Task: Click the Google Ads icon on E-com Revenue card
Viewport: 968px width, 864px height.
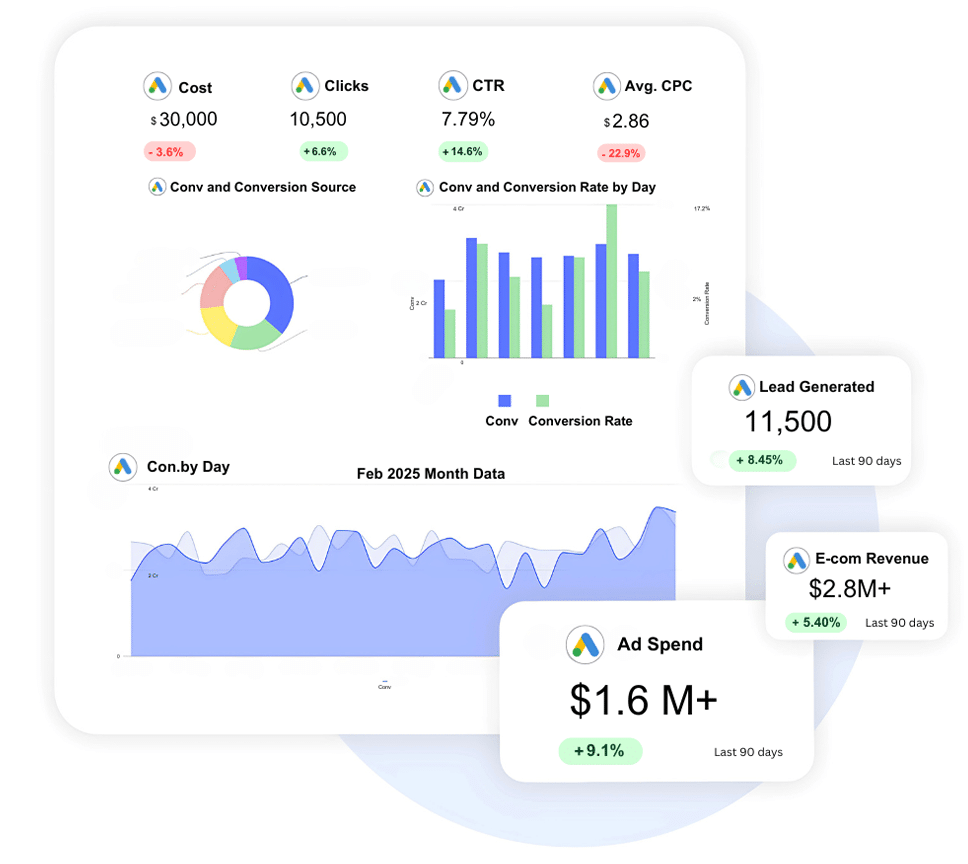Action: [x=796, y=560]
